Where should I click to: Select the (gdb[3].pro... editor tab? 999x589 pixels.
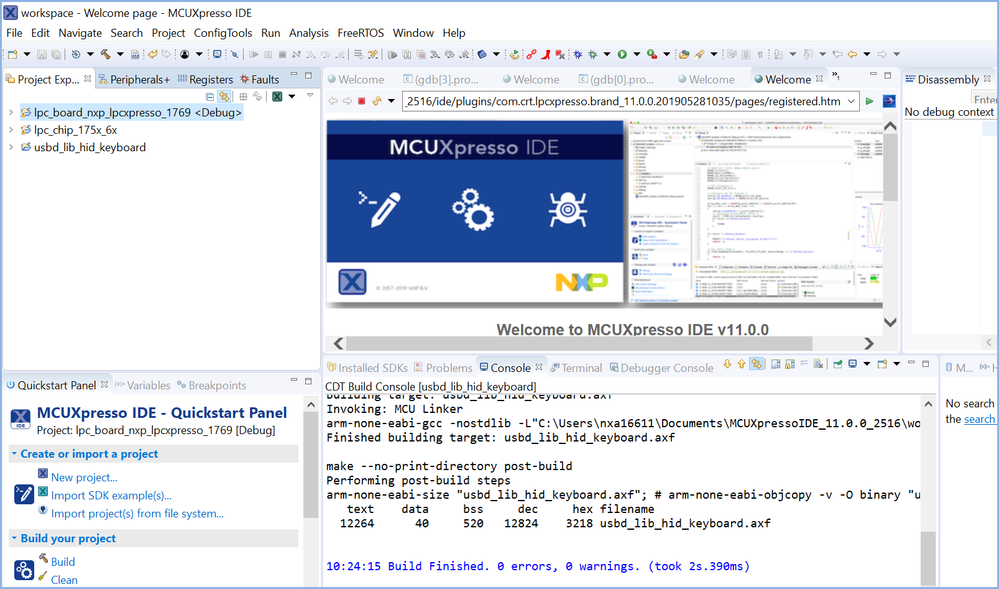tap(441, 79)
